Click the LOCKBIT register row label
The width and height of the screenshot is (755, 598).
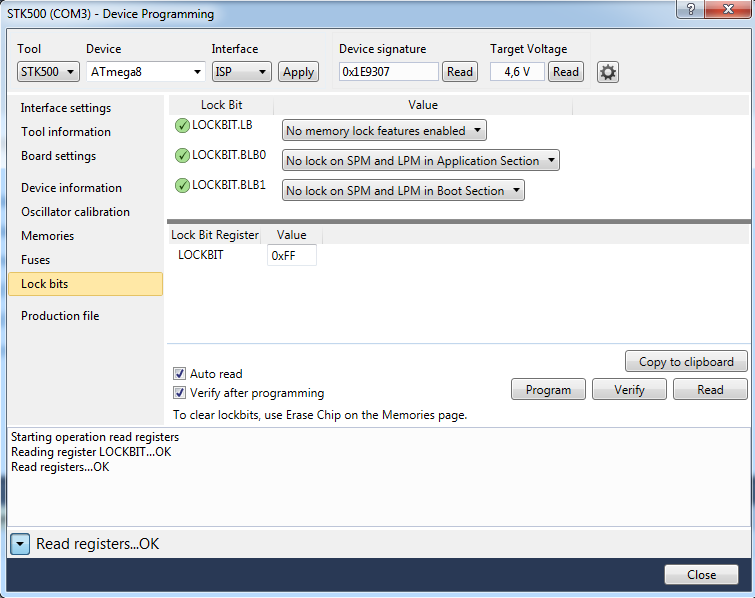click(201, 255)
